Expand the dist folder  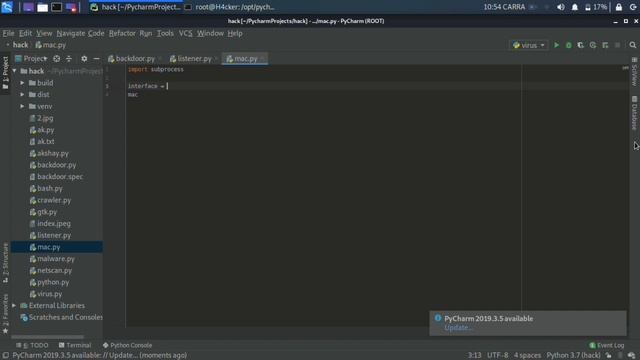pos(22,95)
